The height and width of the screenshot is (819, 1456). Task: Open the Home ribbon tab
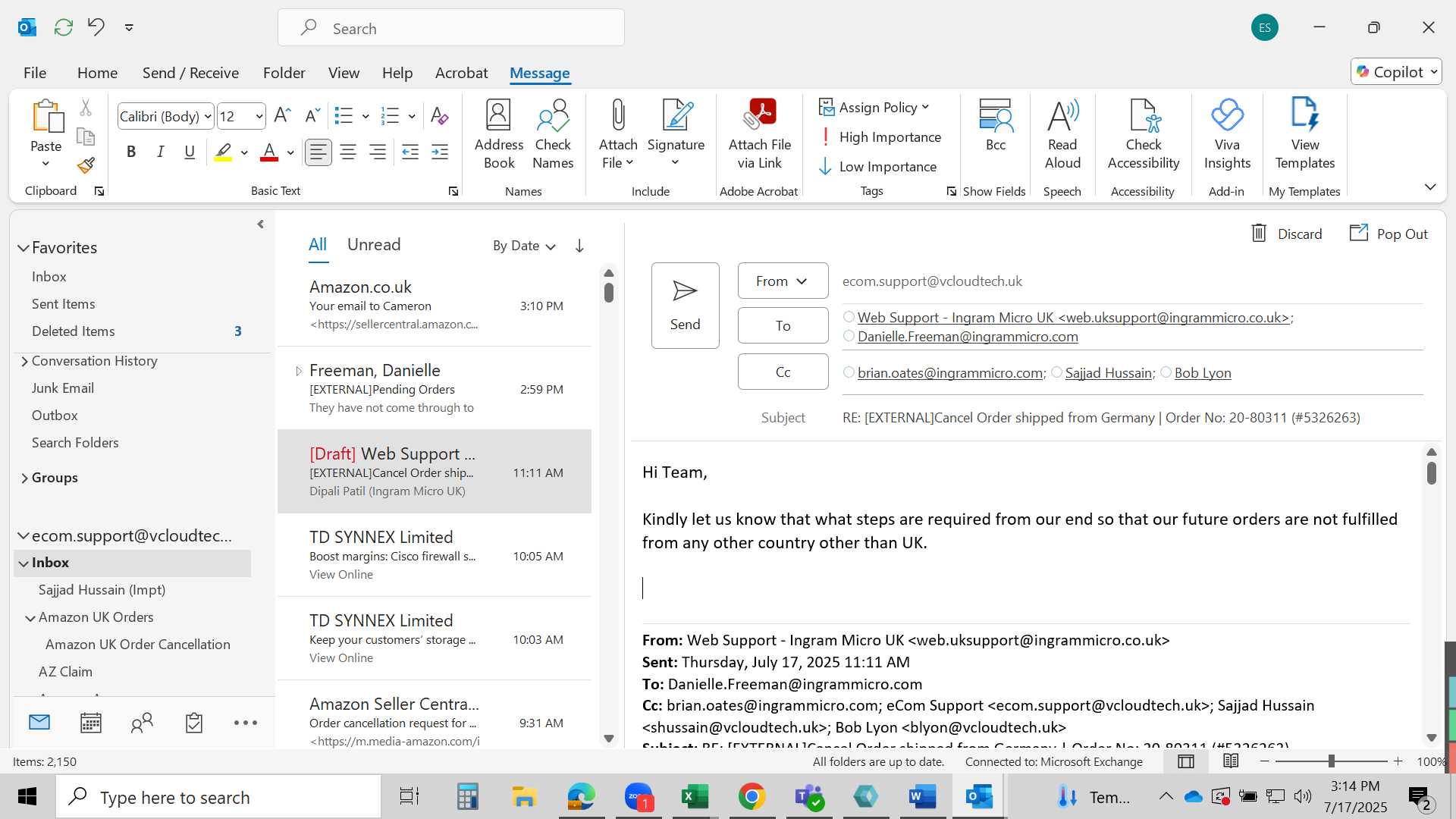[97, 73]
